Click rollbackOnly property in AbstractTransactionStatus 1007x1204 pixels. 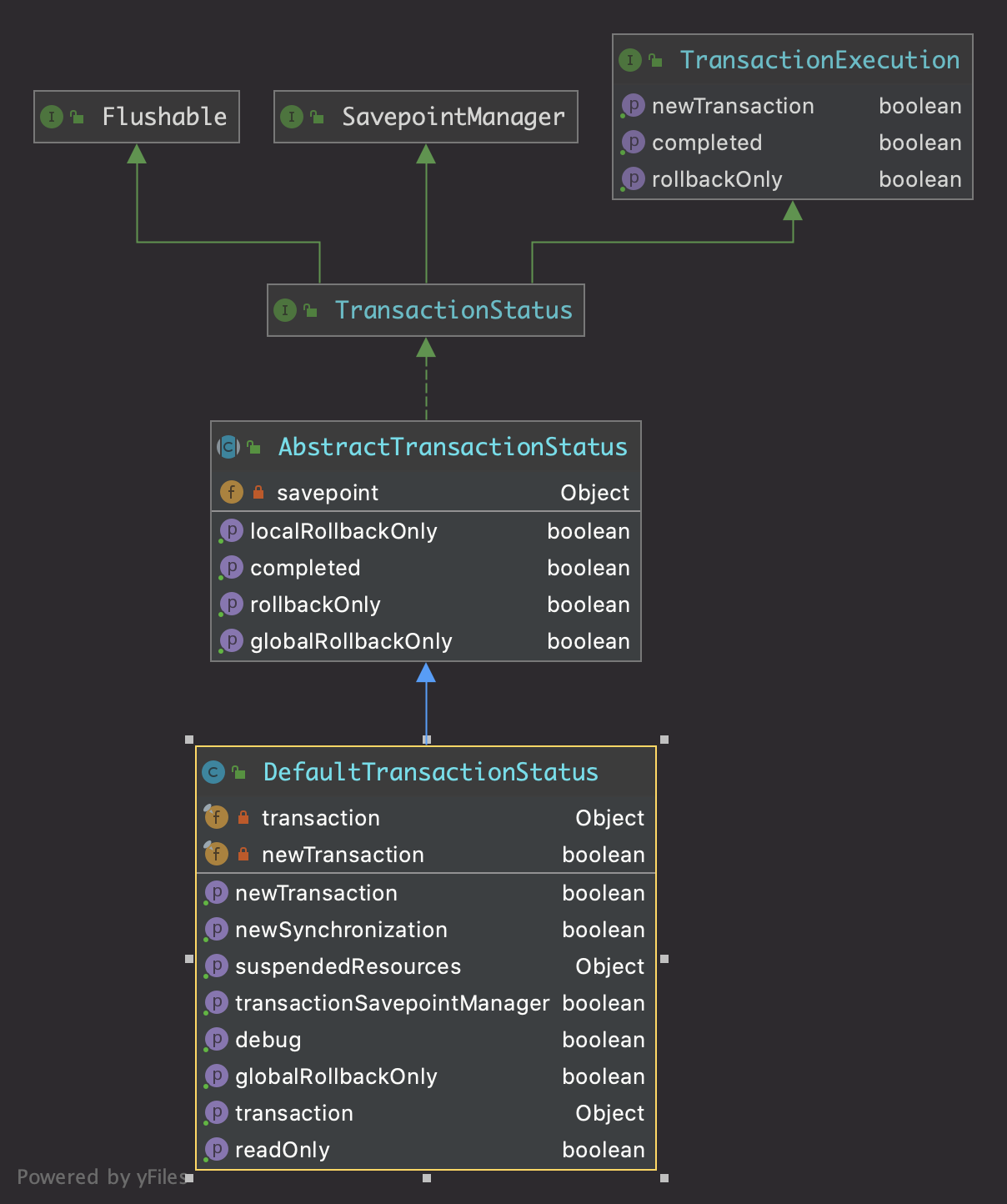click(315, 605)
